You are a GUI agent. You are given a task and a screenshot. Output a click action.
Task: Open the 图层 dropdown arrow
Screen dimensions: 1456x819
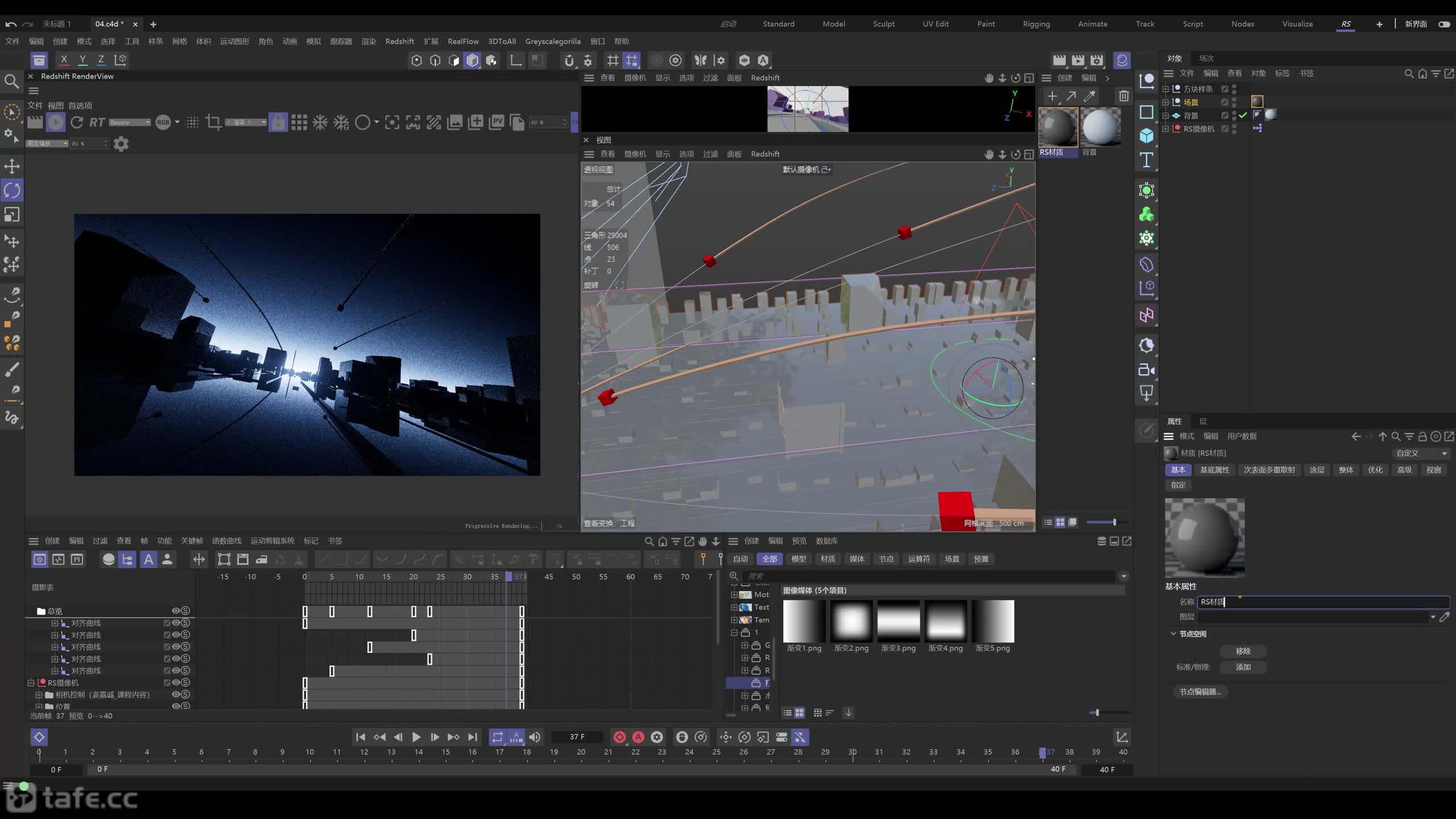click(1433, 617)
